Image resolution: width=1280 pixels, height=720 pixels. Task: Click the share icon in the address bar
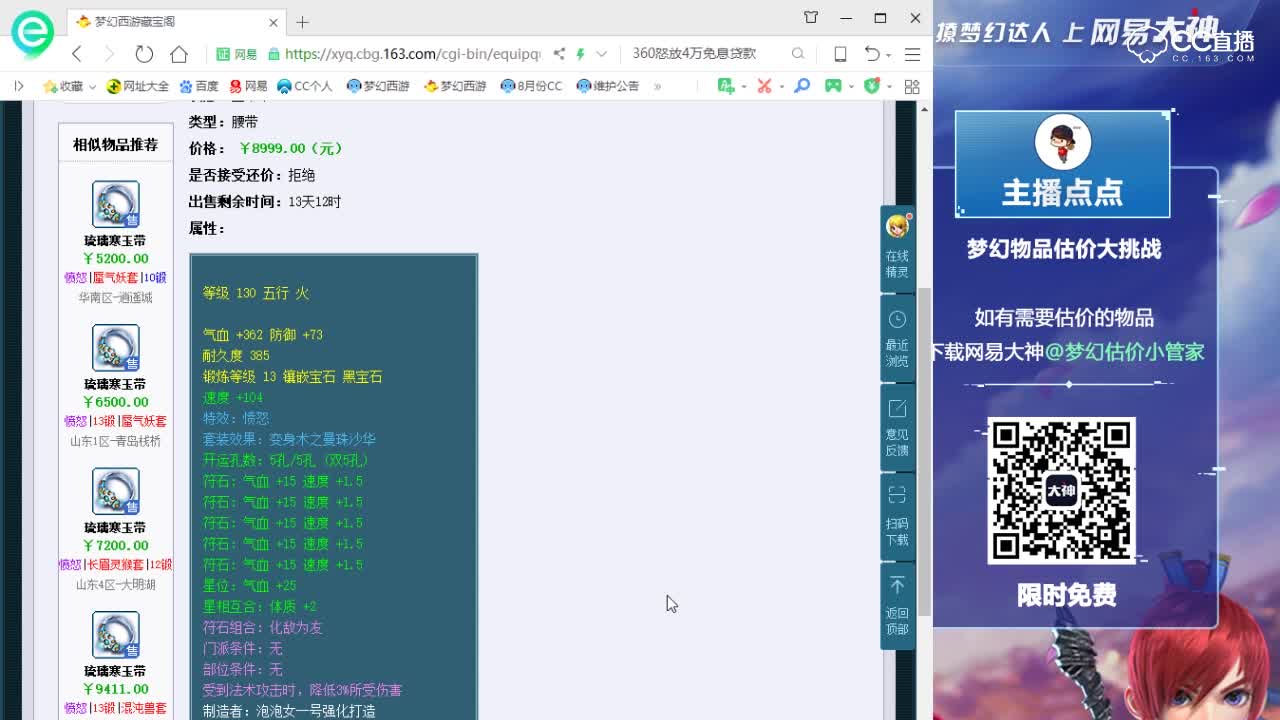[x=559, y=54]
